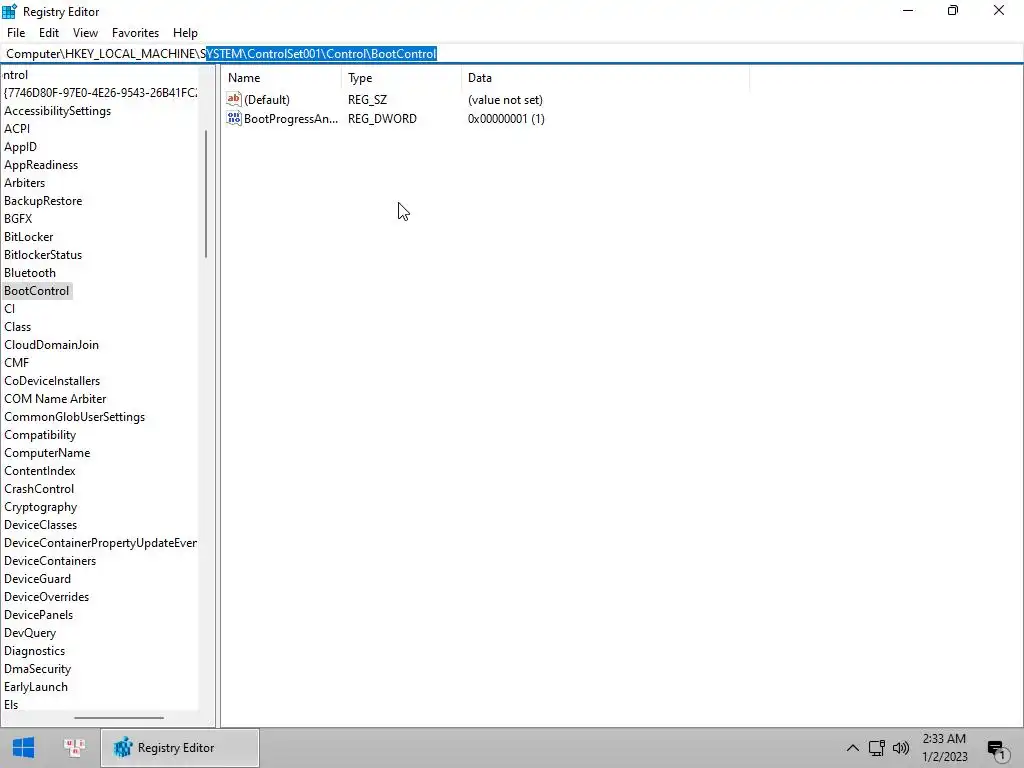Viewport: 1024px width, 768px height.
Task: Select the BitlockerStatus key
Action: pos(43,255)
